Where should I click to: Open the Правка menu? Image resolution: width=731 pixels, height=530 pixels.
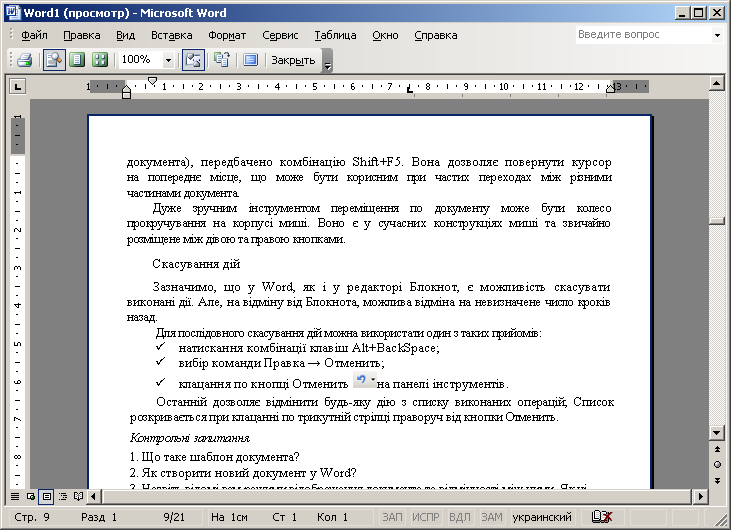pyautogui.click(x=82, y=35)
